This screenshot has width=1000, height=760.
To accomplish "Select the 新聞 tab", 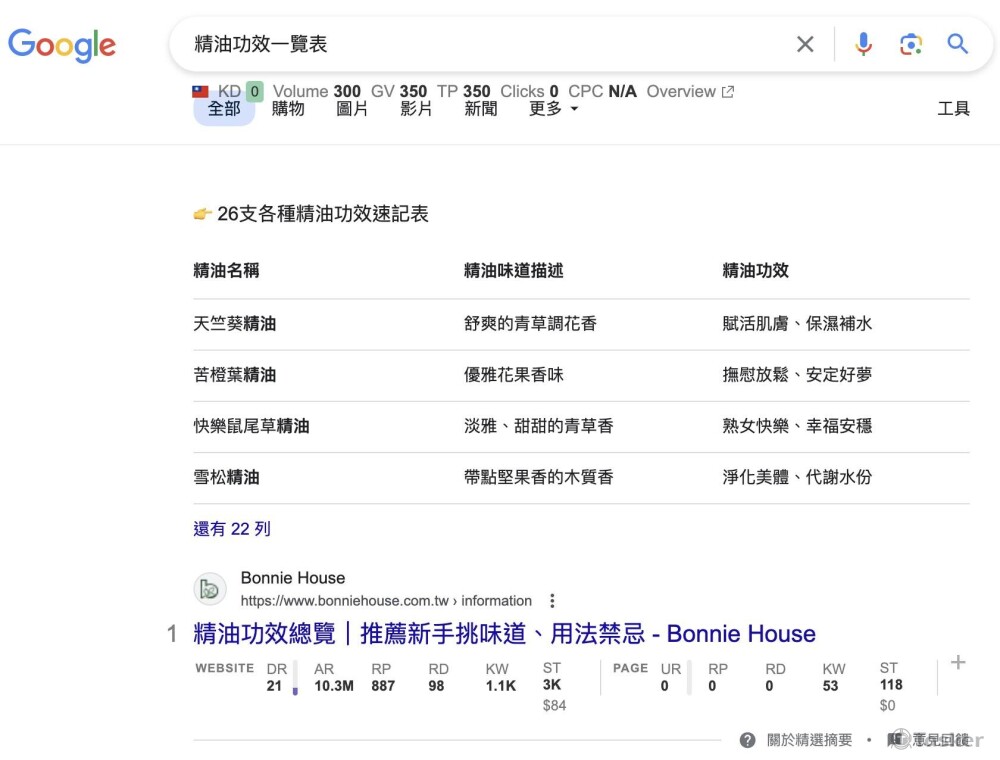I will coord(480,110).
